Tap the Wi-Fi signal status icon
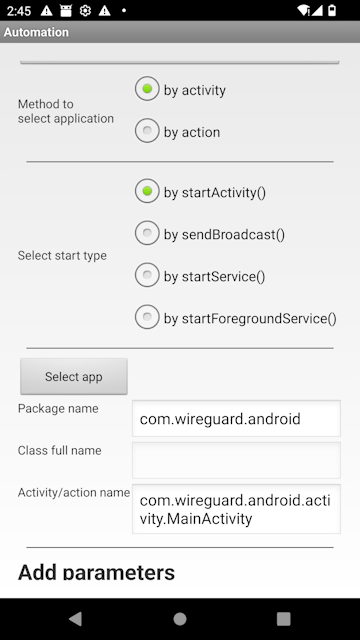 tap(303, 10)
